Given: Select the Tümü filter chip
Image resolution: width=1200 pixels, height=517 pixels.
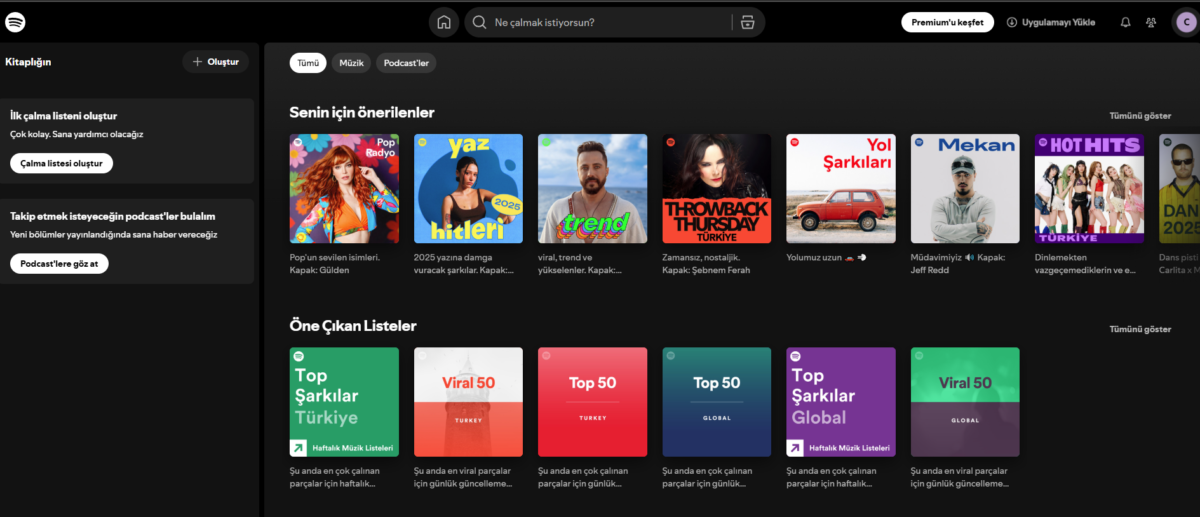Looking at the screenshot, I should click(308, 63).
